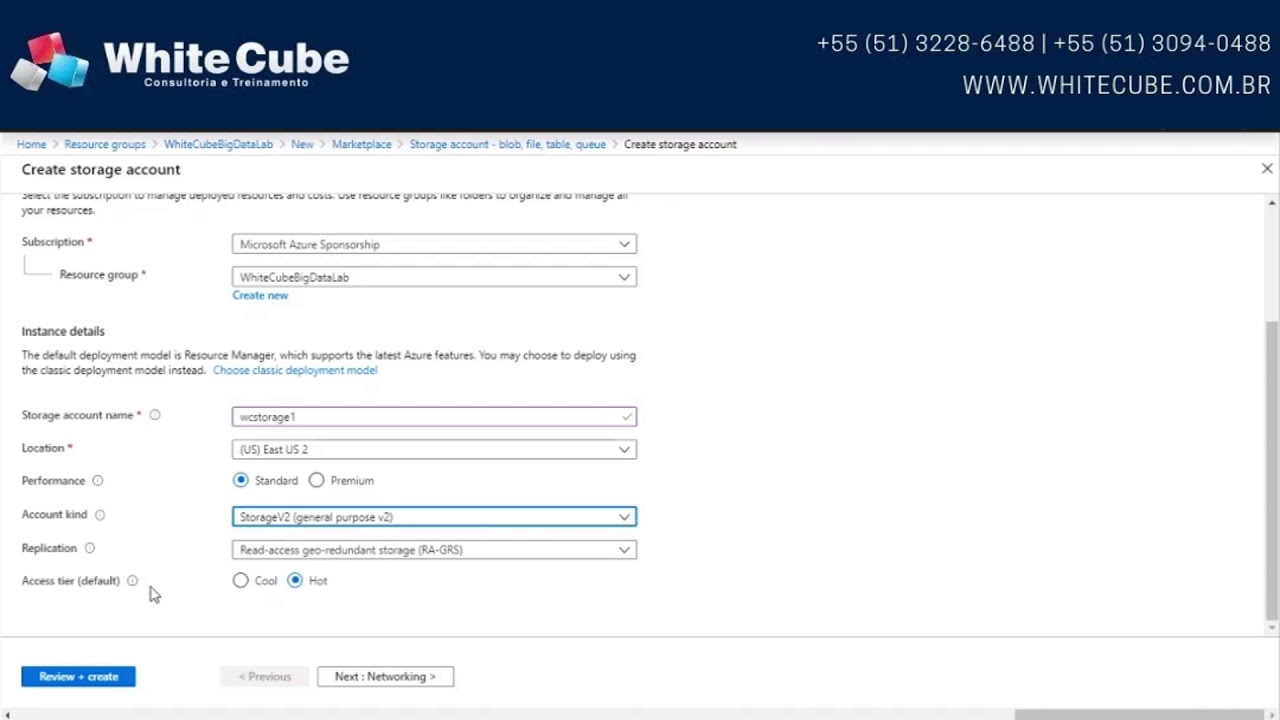Image resolution: width=1280 pixels, height=720 pixels.
Task: Open the WhiteCubeBigDataLab breadcrumb
Action: (x=218, y=144)
